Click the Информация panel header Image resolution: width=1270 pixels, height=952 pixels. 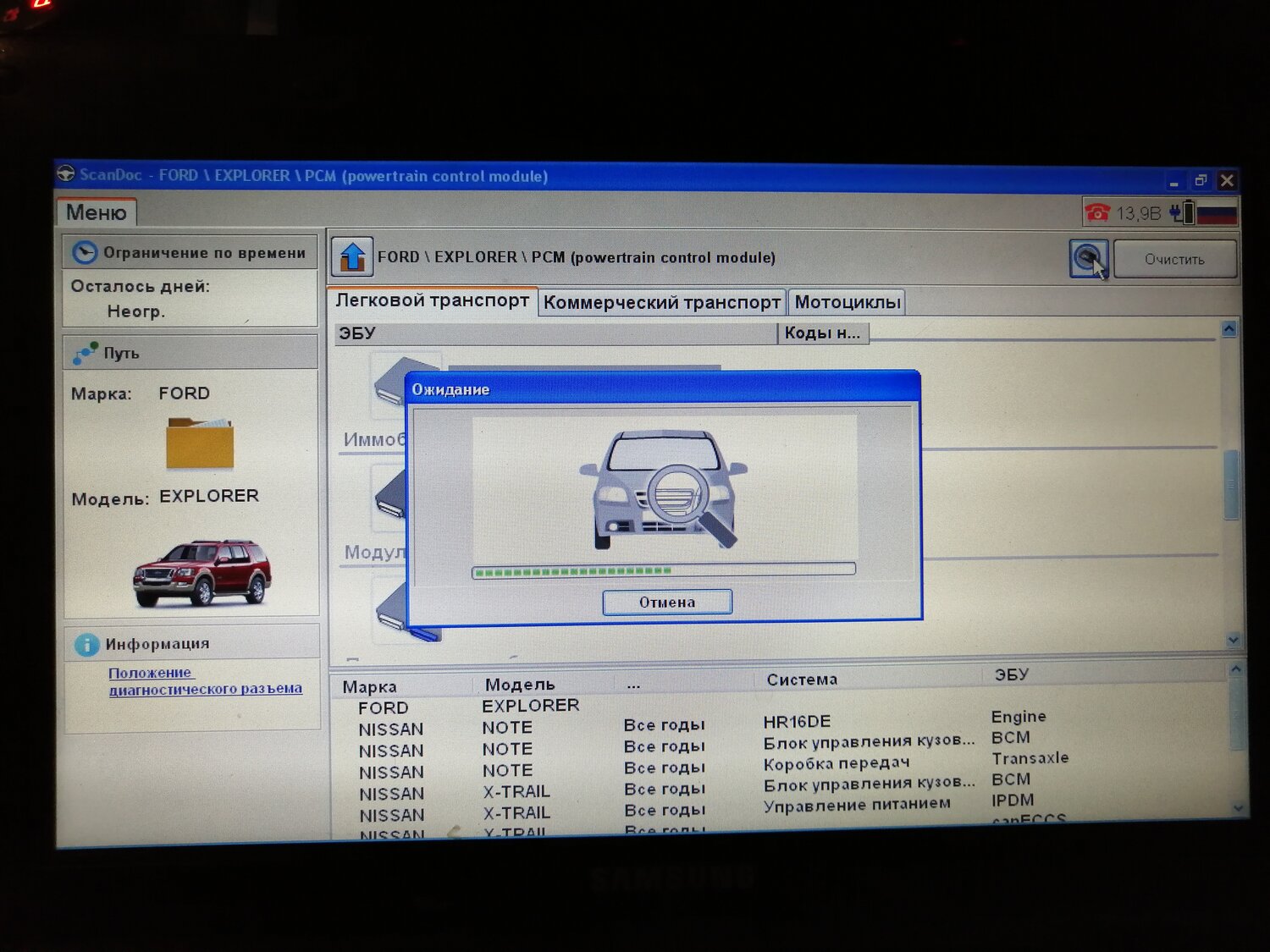192,643
